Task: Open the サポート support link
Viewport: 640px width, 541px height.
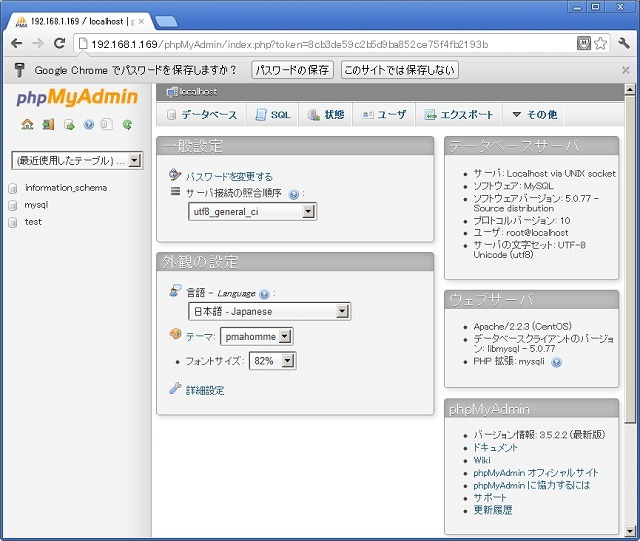Action: [490, 498]
